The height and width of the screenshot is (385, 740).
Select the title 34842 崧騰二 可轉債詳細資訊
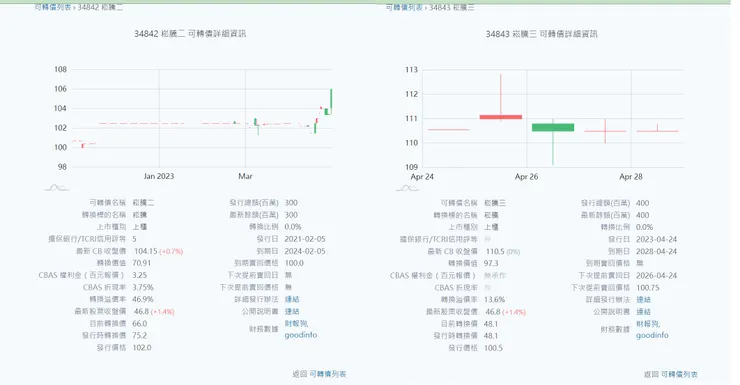(x=190, y=34)
